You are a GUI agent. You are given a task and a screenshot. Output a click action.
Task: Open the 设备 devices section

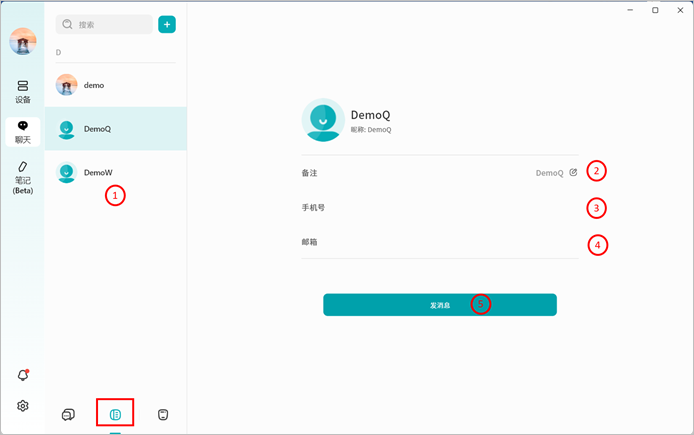[22, 91]
